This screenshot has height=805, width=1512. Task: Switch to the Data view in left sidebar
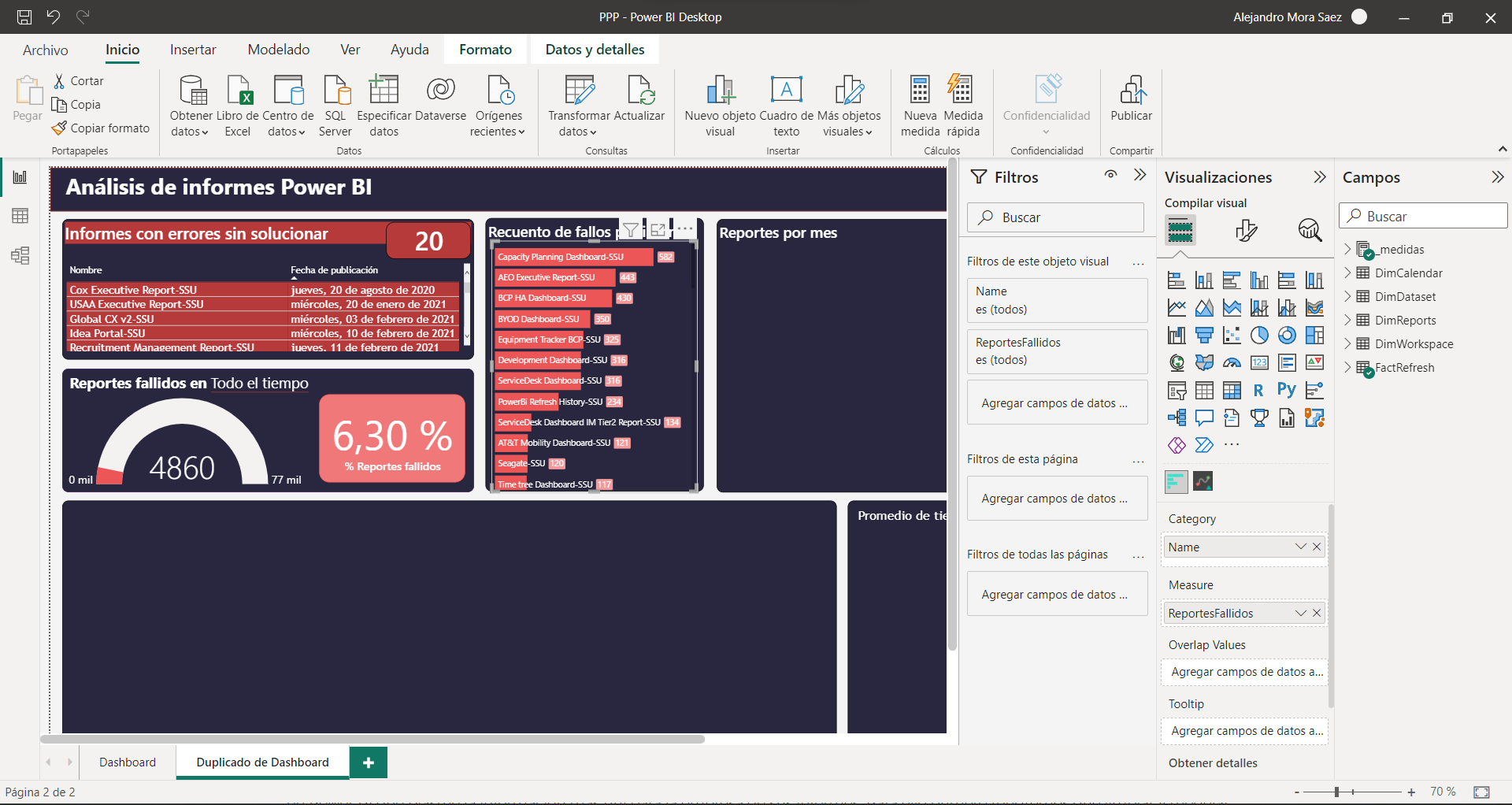point(20,216)
